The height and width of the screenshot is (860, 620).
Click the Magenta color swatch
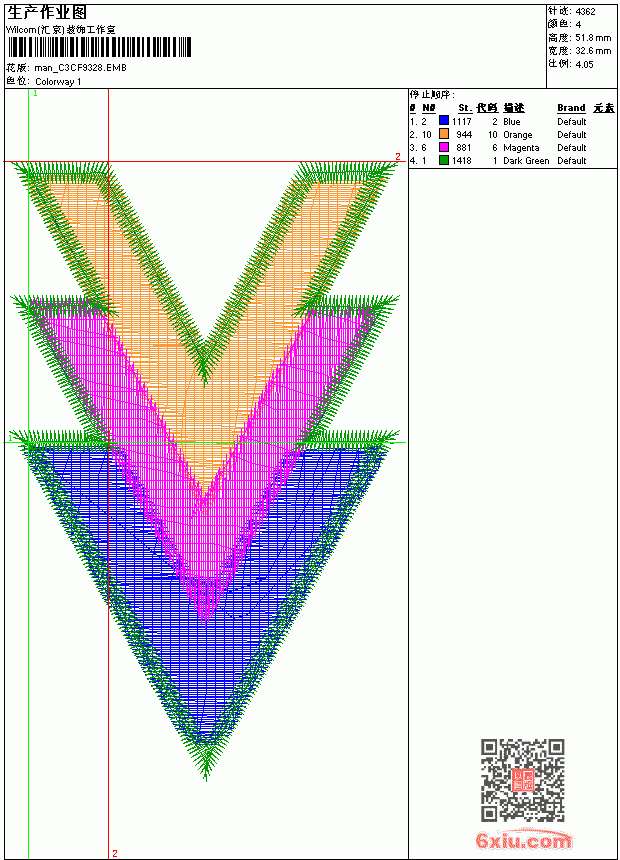[444, 147]
